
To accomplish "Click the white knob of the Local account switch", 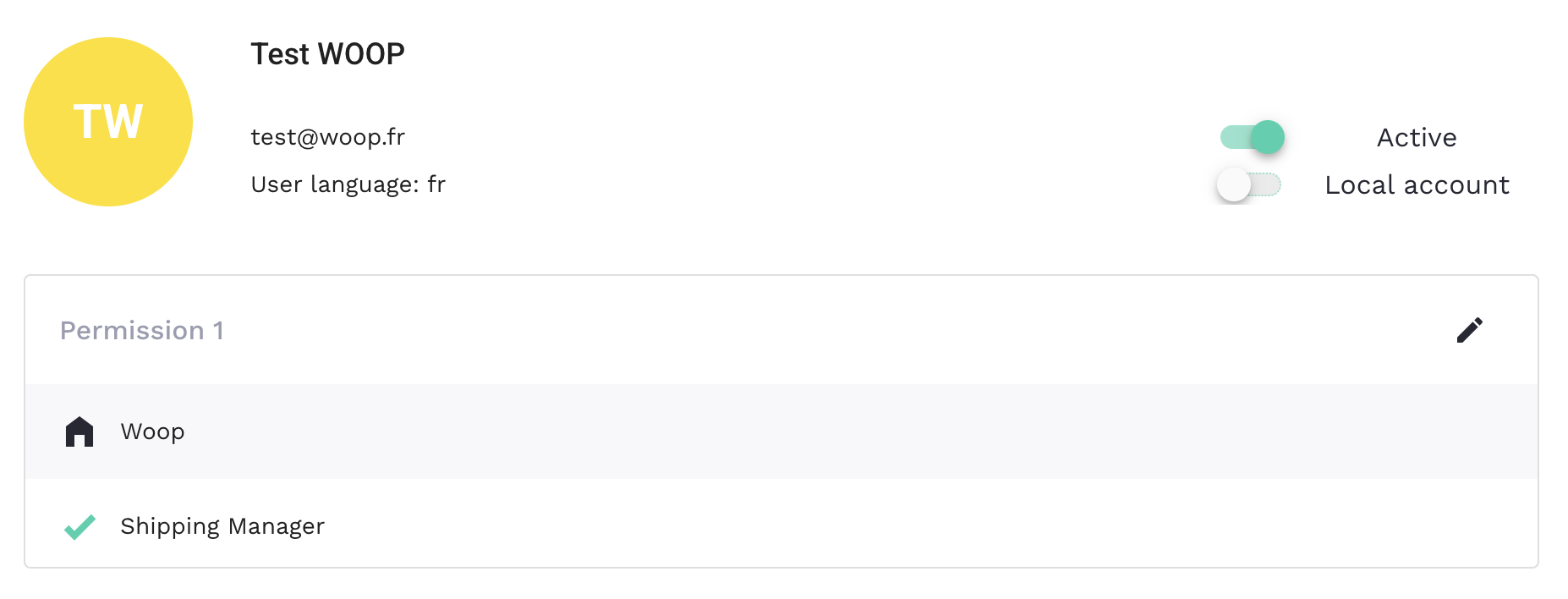I will pyautogui.click(x=1233, y=184).
